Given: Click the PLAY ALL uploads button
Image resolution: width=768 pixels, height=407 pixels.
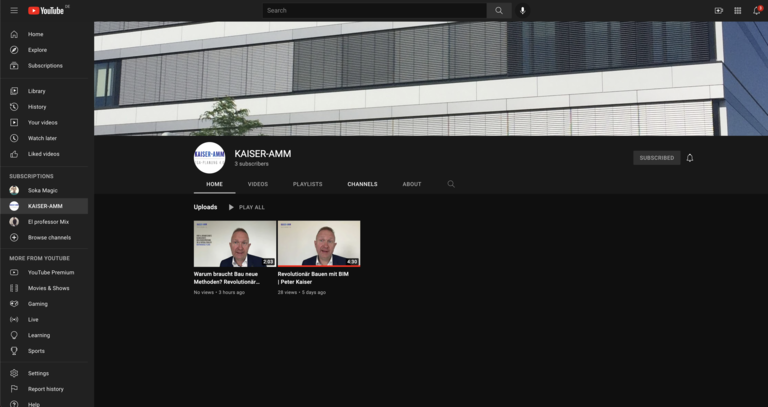Looking at the screenshot, I should (246, 207).
